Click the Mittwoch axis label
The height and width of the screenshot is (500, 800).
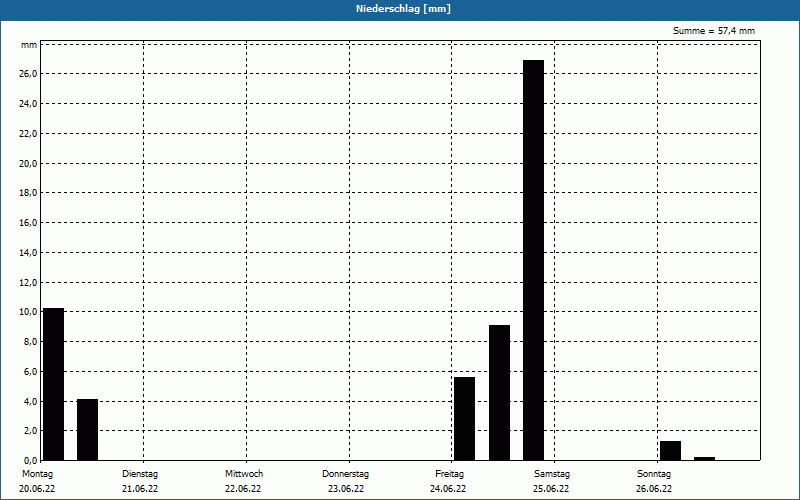pyautogui.click(x=244, y=474)
